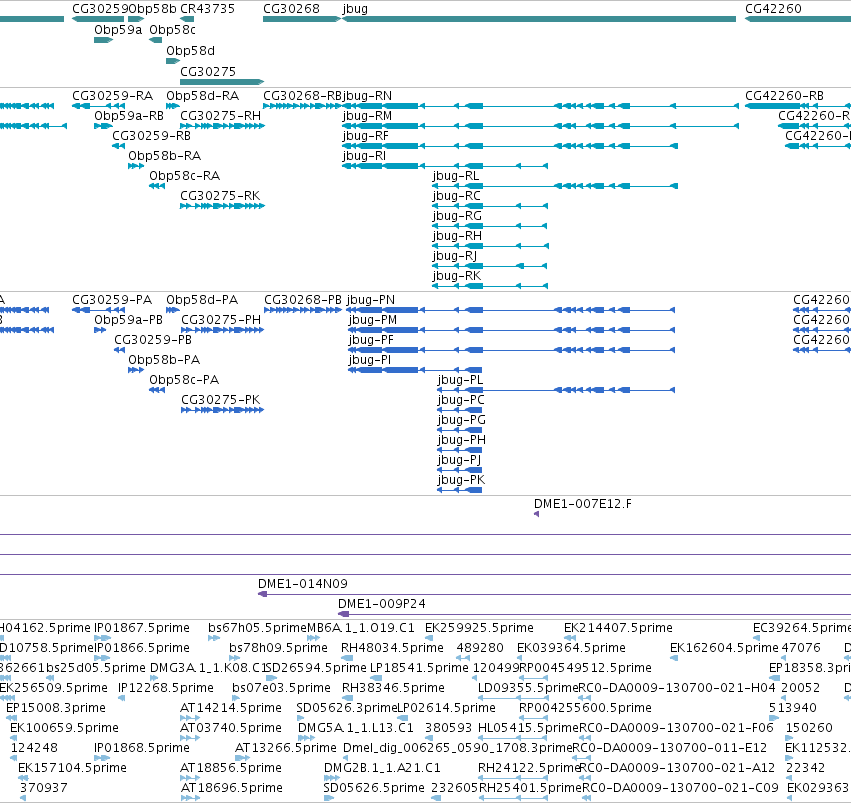Select protein jbug-PC
Image resolution: width=851 pixels, height=803 pixels.
point(461,400)
